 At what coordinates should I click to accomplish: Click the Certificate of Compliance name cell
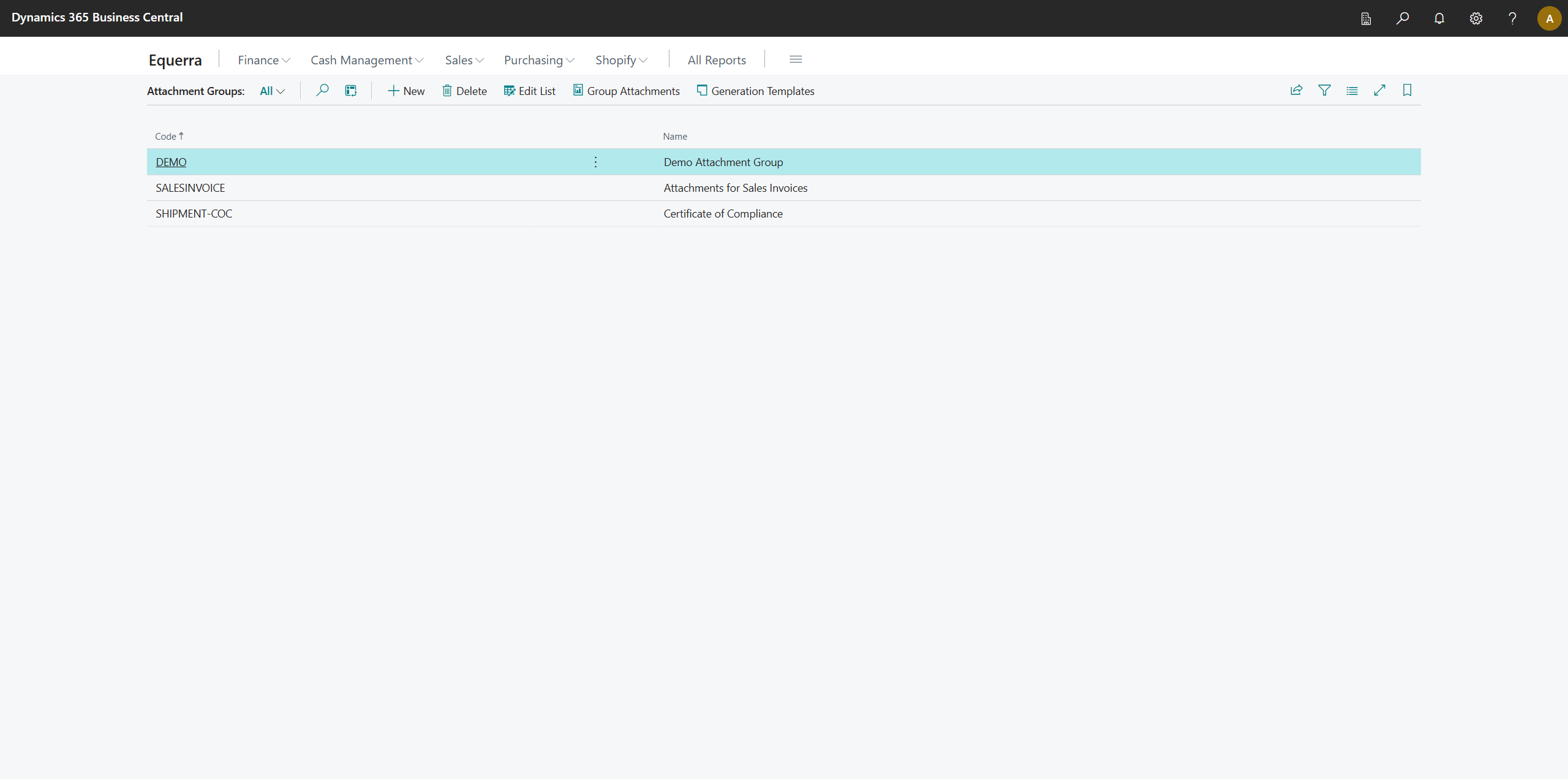point(723,214)
